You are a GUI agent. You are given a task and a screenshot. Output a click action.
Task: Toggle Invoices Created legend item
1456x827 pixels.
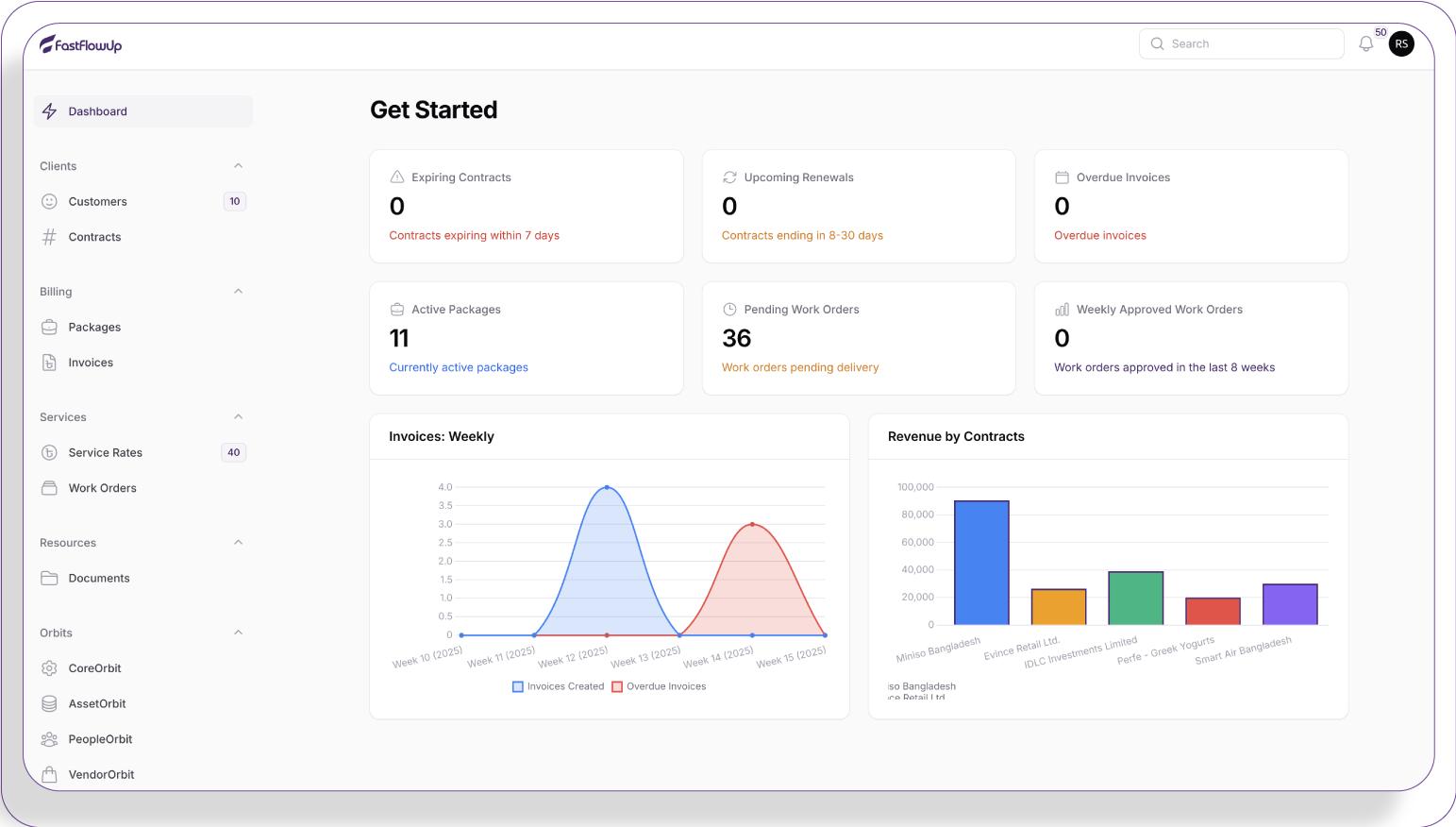(x=558, y=686)
